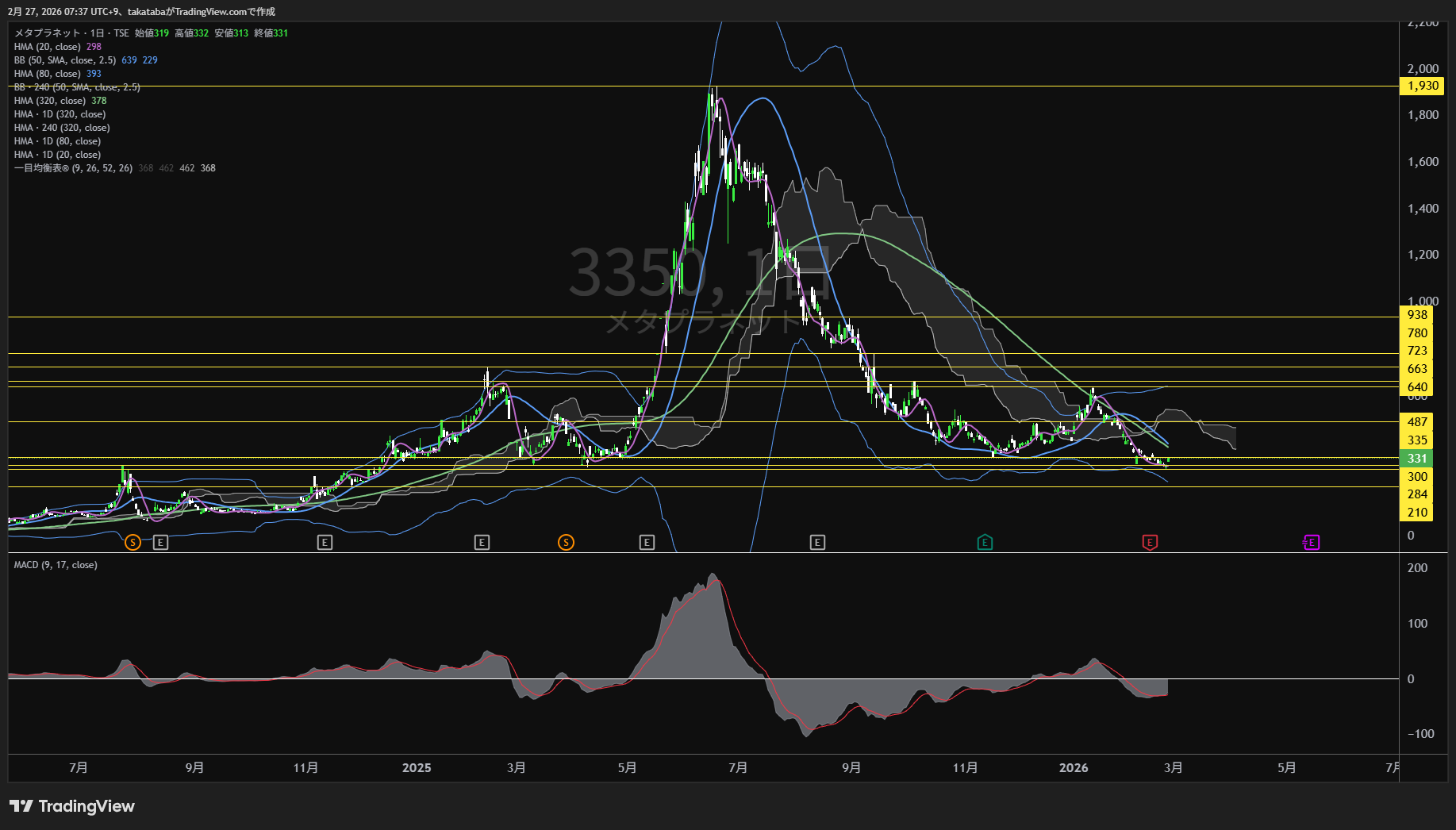Open the E earnings marker near February 2025
This screenshot has height=830, width=1456.
[482, 543]
